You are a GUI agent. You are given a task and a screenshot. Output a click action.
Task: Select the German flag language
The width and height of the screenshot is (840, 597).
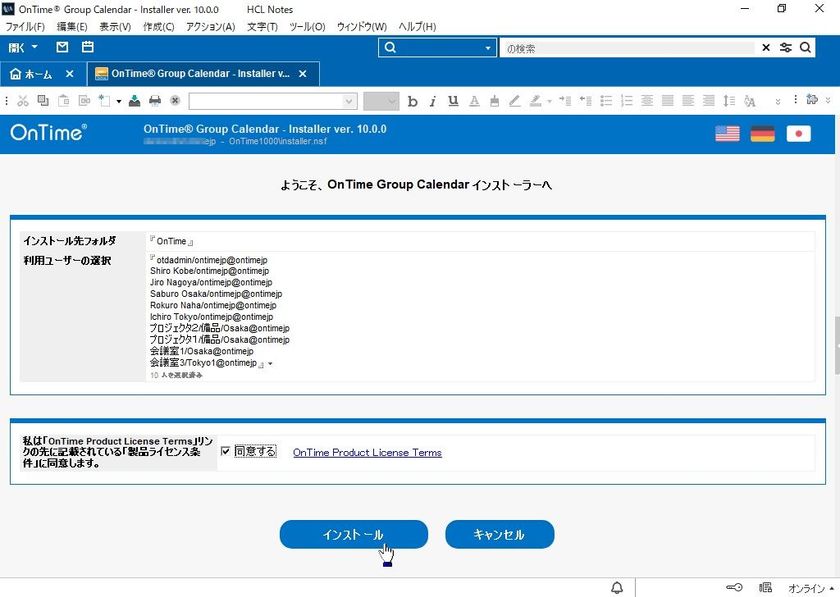762,133
